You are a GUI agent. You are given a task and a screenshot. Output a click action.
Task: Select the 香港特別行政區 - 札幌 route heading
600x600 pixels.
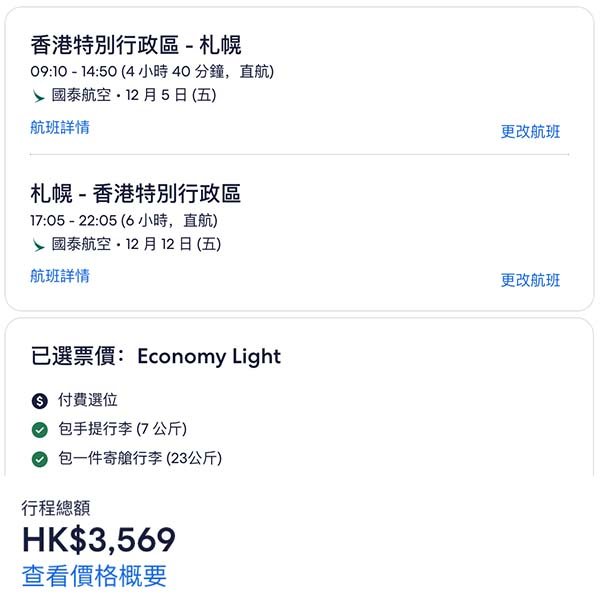point(136,45)
